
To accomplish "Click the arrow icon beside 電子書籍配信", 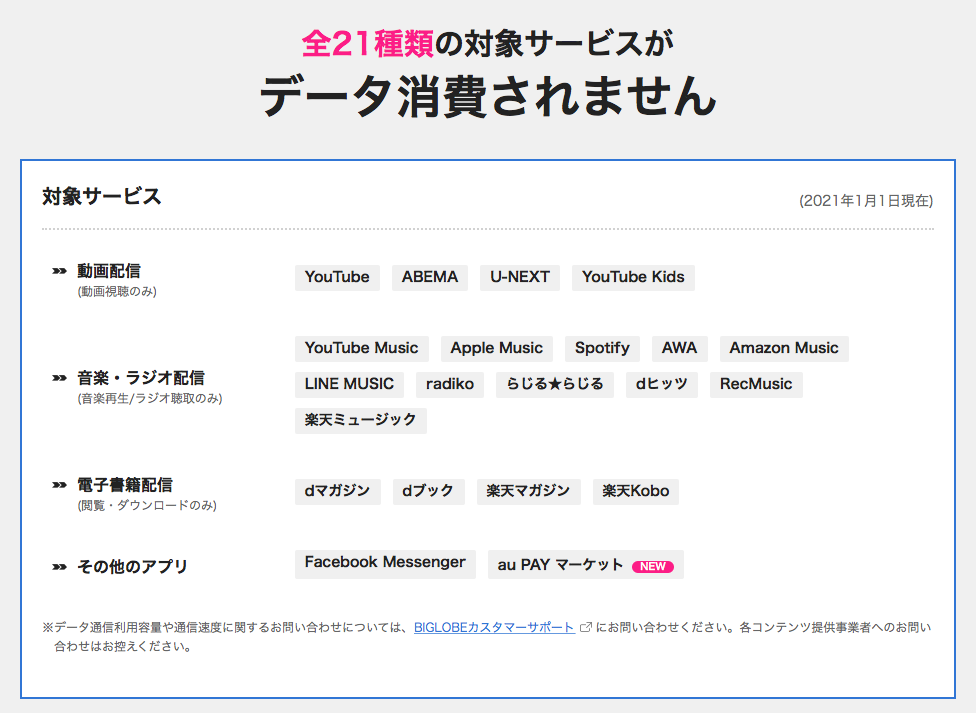I will tap(59, 484).
